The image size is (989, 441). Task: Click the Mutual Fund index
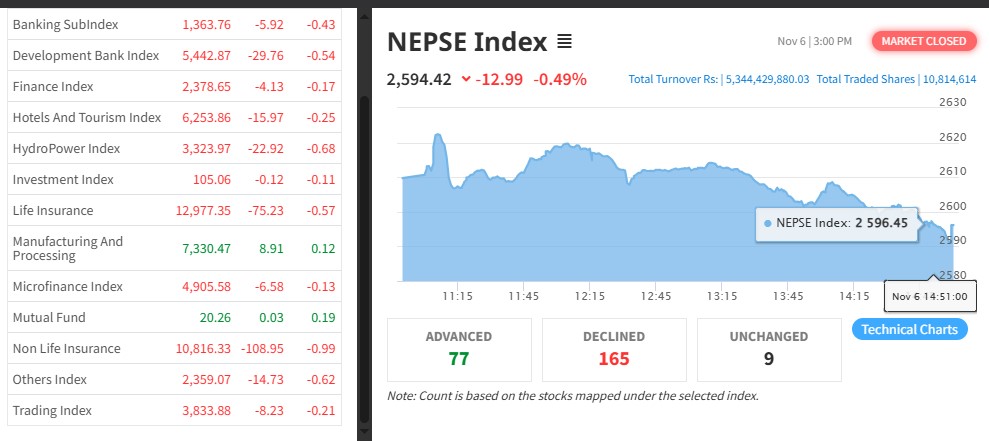click(x=49, y=317)
